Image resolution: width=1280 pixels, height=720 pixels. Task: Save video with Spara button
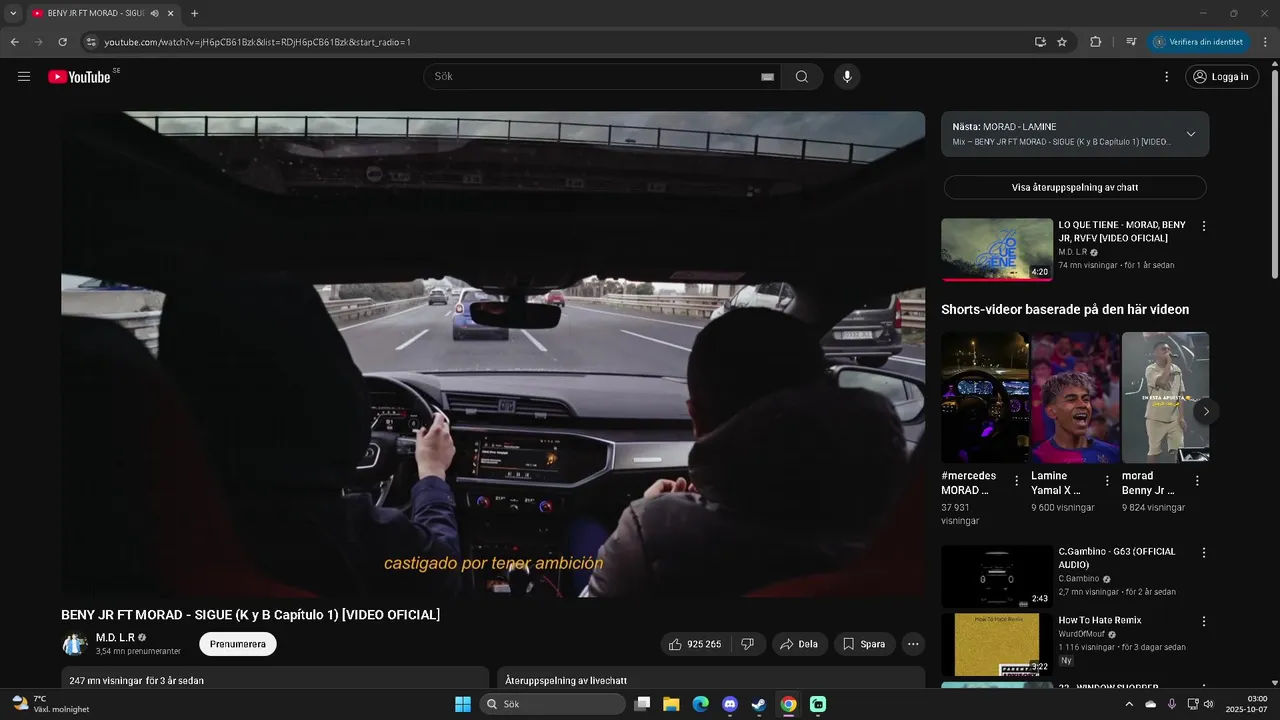pyautogui.click(x=864, y=644)
